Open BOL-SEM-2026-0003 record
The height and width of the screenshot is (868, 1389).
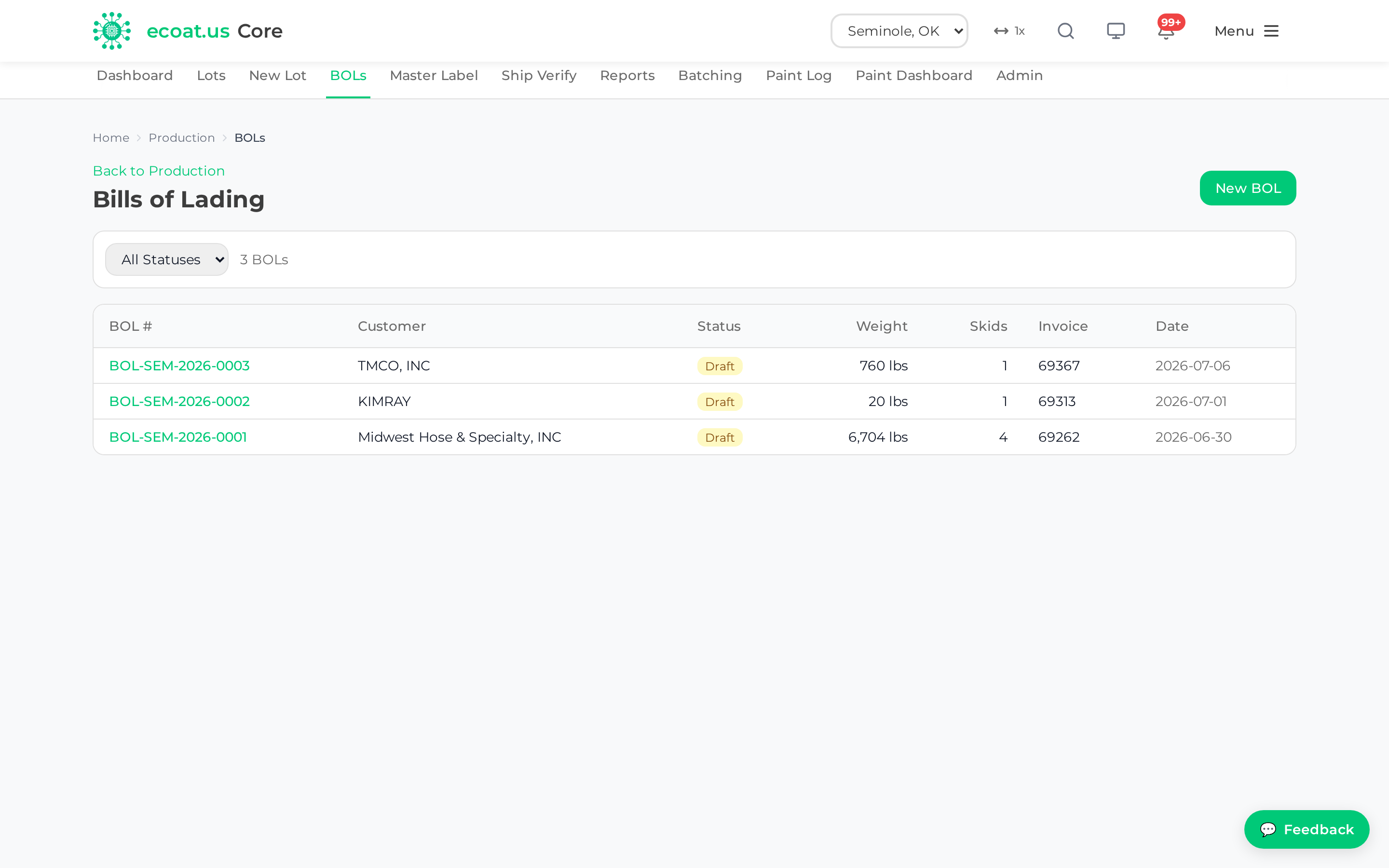179,366
